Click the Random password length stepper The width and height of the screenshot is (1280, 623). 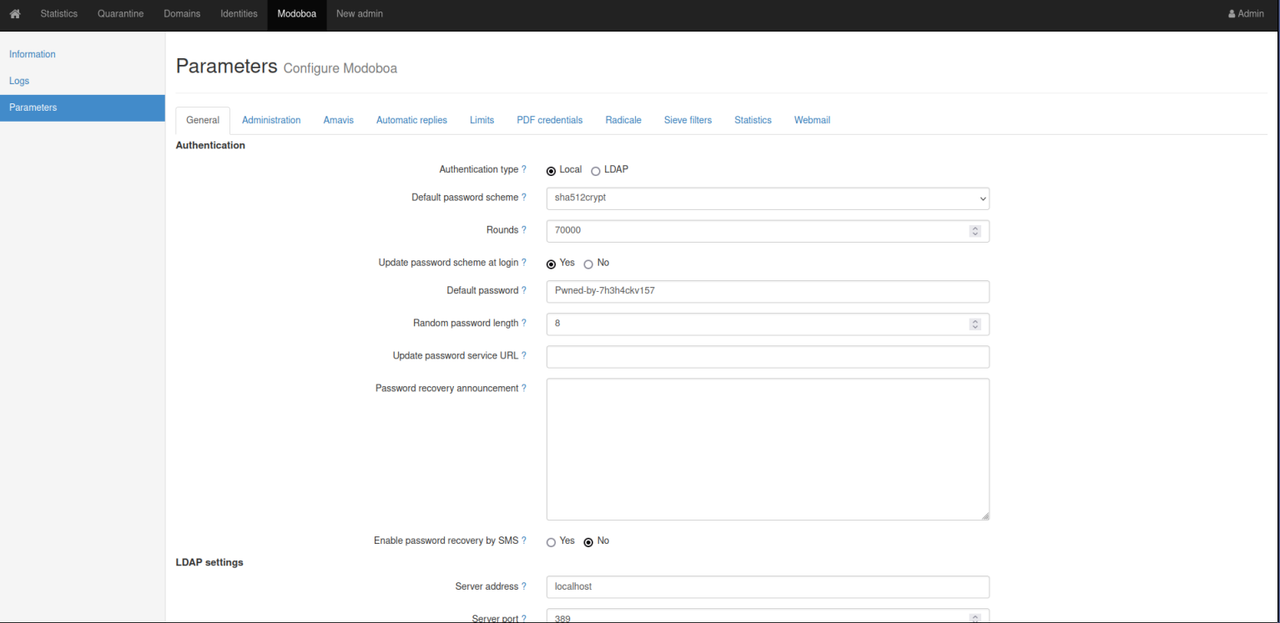[975, 324]
